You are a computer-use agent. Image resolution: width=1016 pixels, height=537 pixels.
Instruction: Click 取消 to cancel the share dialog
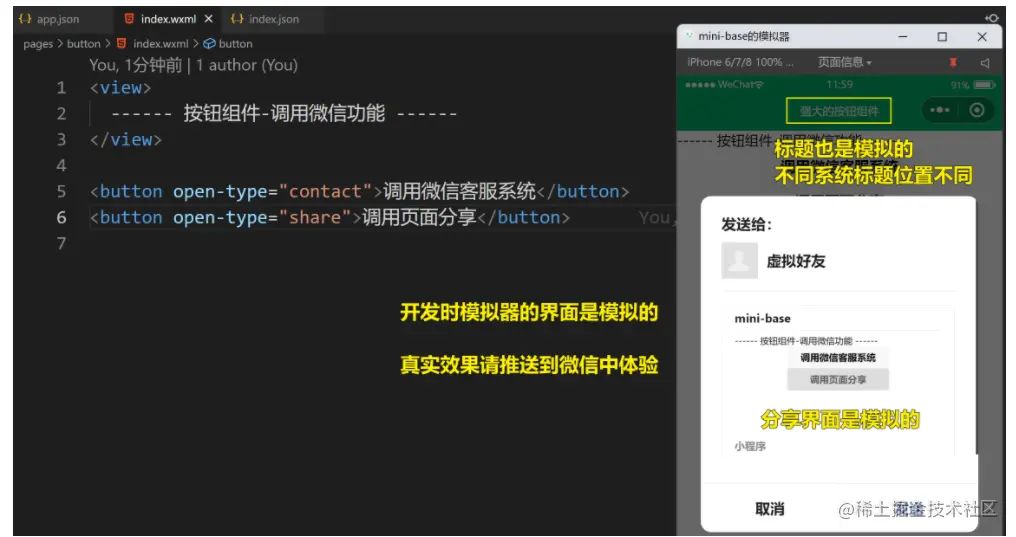pos(770,509)
